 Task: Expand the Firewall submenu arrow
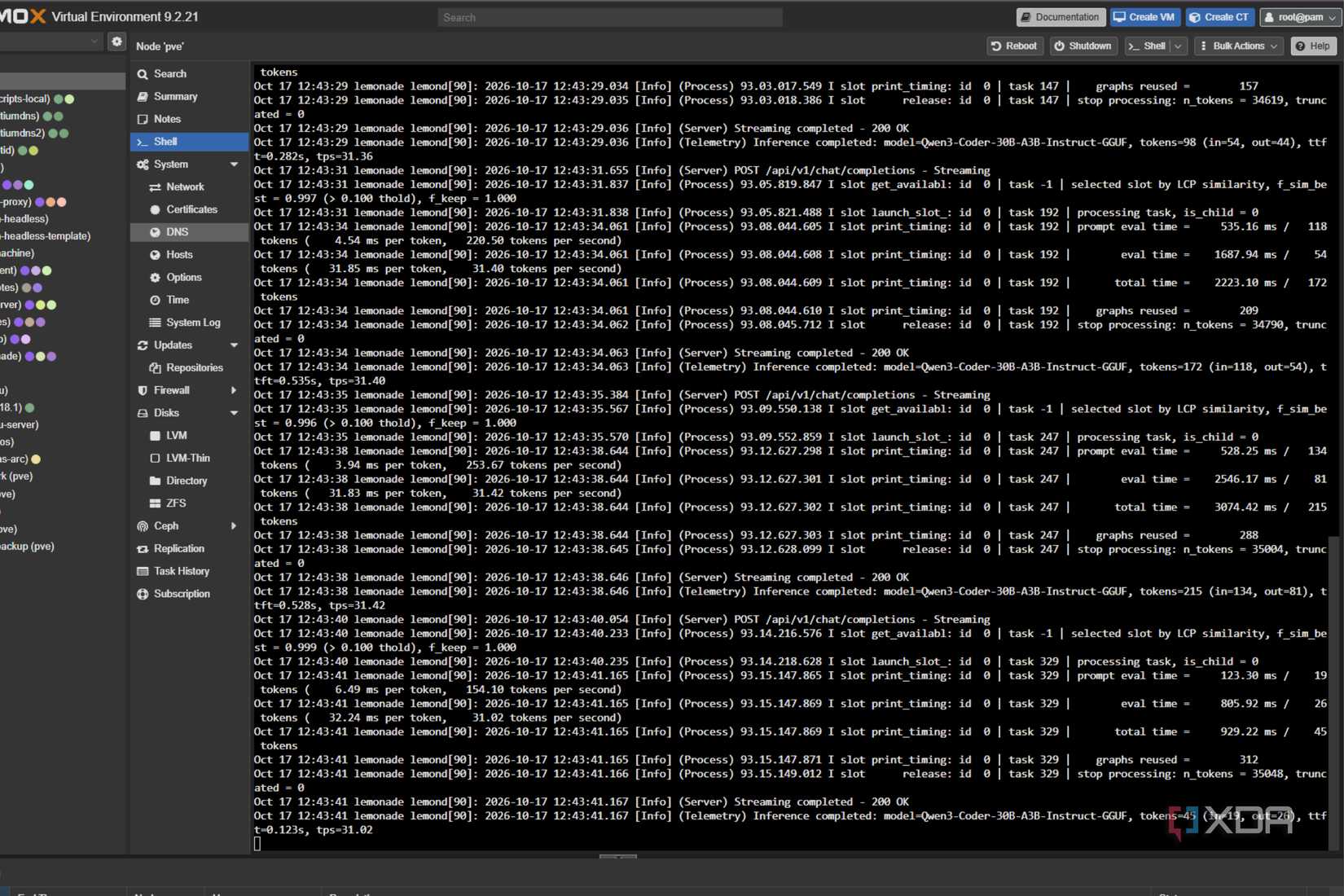pyautogui.click(x=235, y=390)
